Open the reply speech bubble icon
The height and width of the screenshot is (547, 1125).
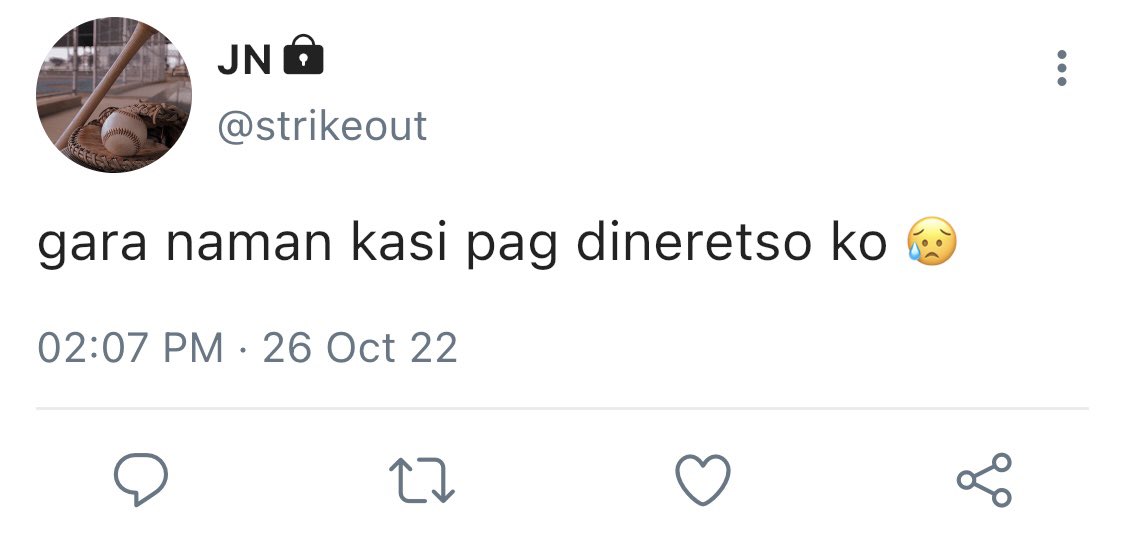[x=141, y=480]
